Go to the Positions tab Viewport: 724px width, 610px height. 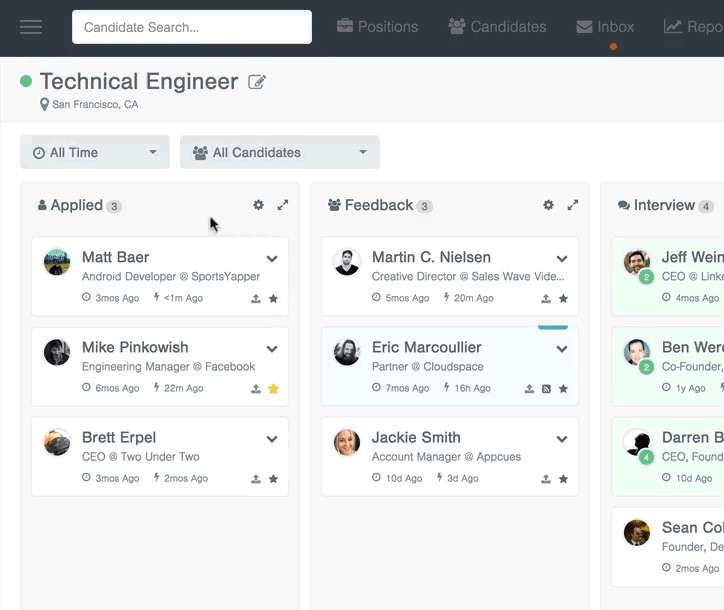377,27
